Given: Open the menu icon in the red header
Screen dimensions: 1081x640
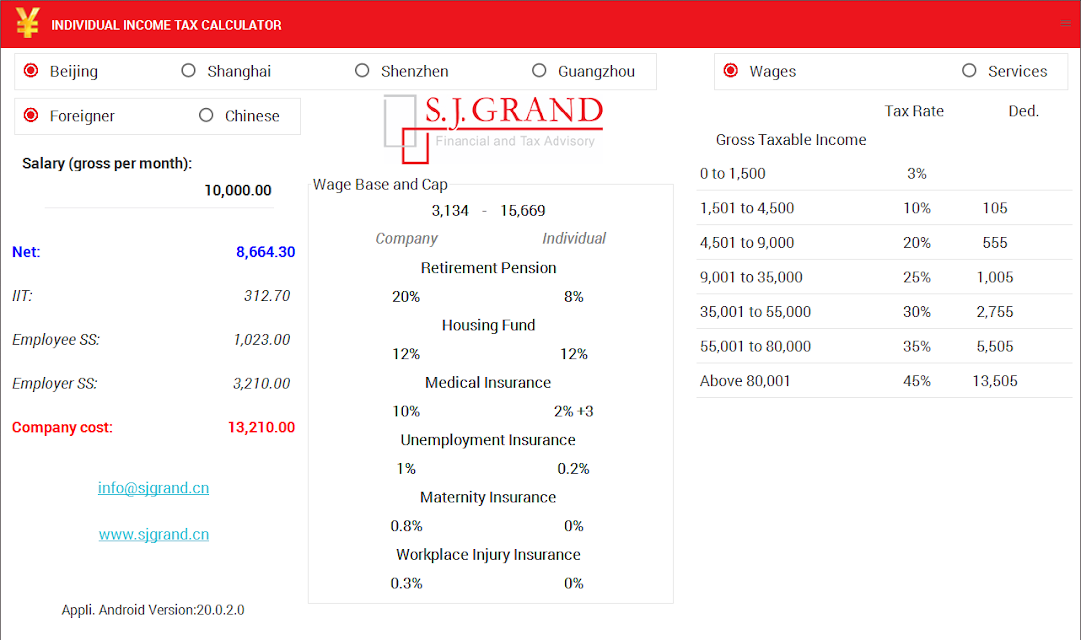Looking at the screenshot, I should coord(1065,23).
